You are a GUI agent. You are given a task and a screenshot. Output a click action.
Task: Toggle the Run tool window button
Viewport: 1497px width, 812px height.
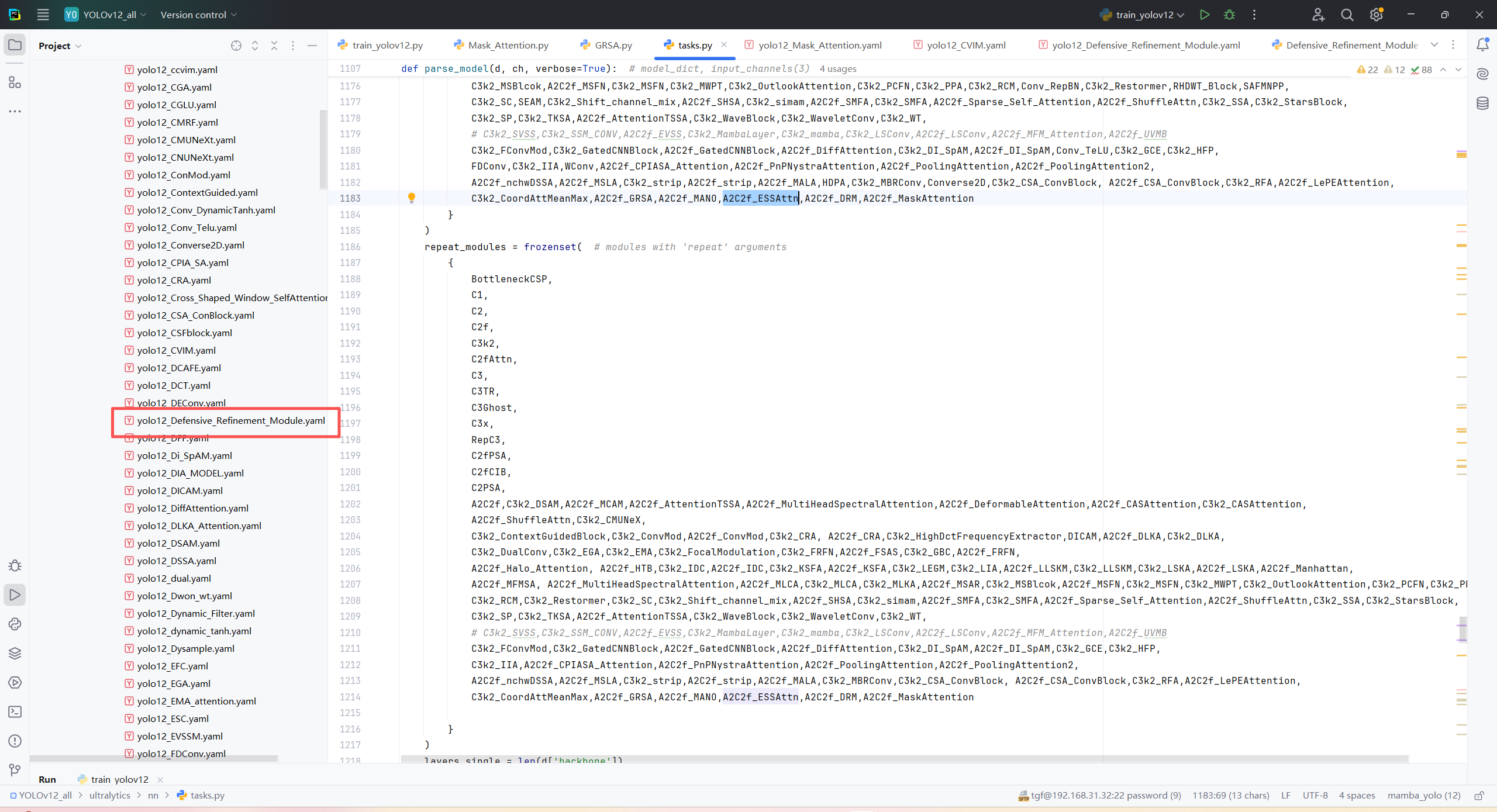(x=15, y=595)
